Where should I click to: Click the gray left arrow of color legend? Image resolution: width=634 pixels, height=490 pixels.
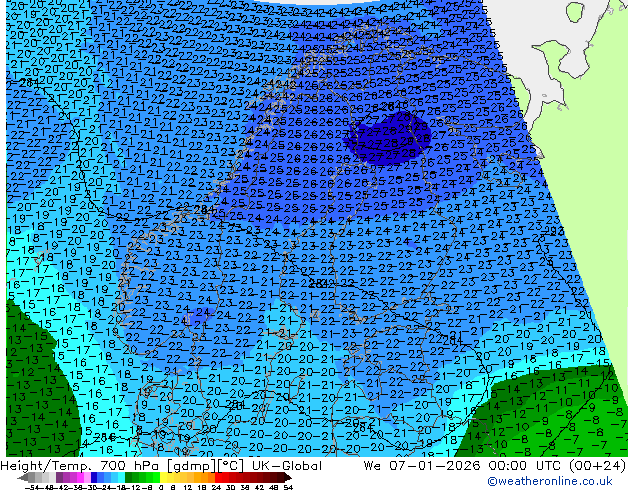[23, 477]
